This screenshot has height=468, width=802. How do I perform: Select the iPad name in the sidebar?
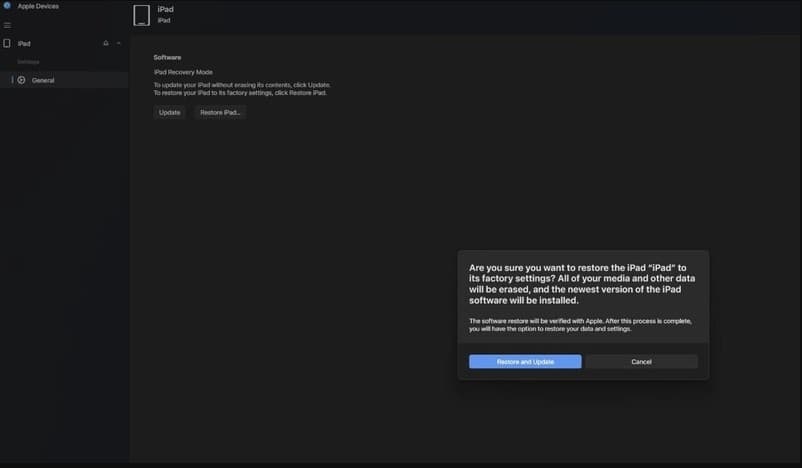click(x=24, y=43)
